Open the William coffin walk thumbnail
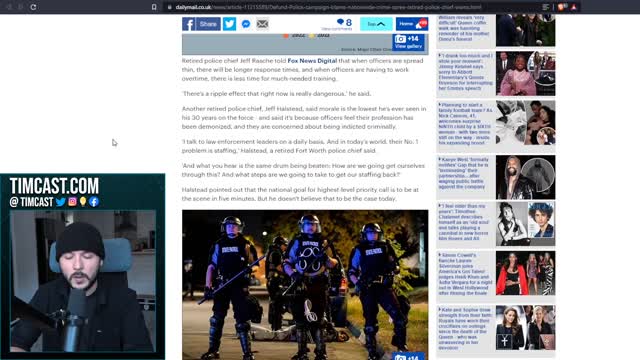 pos(525,30)
